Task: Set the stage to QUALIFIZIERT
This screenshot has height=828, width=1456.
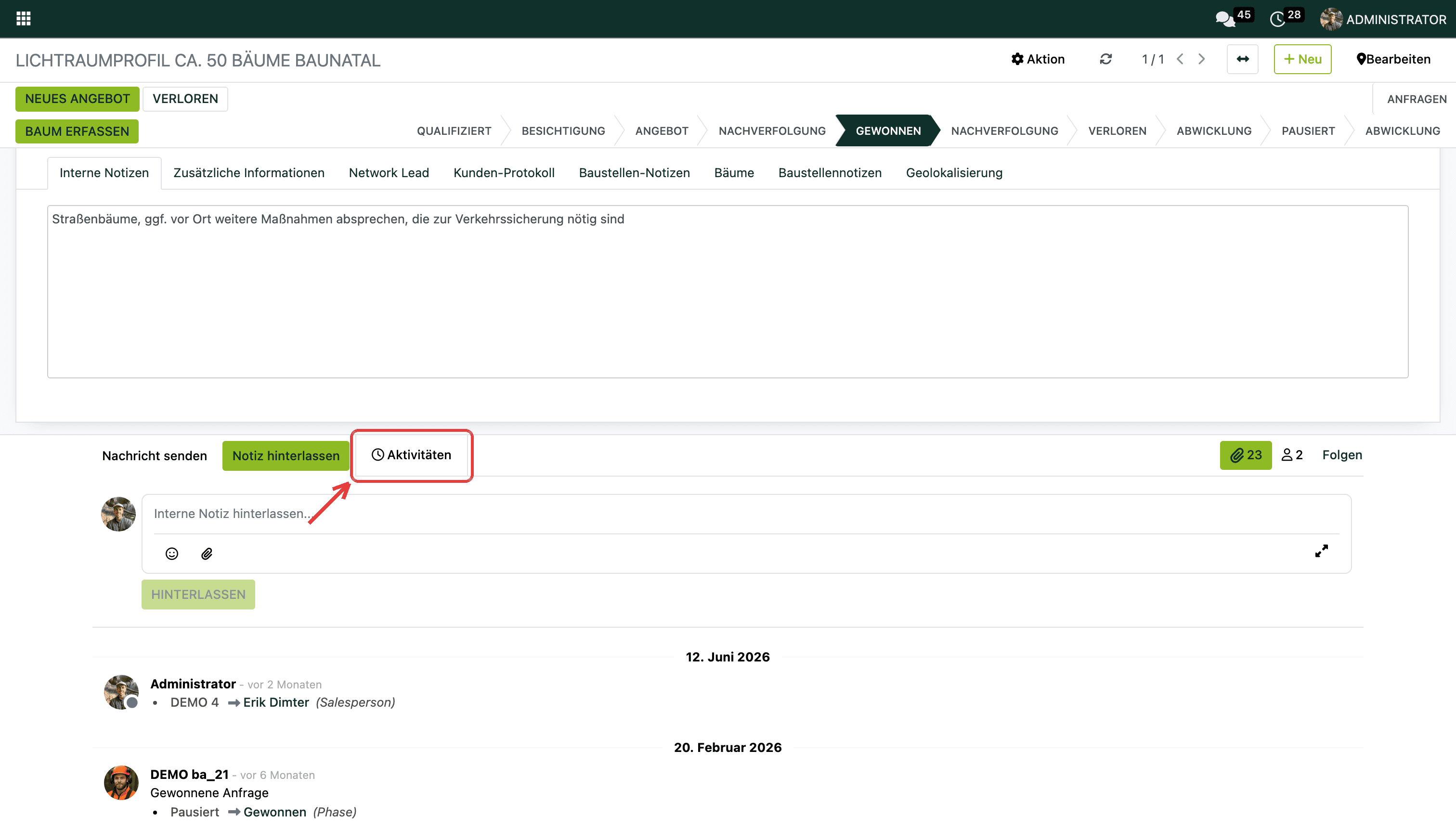Action: click(x=454, y=131)
